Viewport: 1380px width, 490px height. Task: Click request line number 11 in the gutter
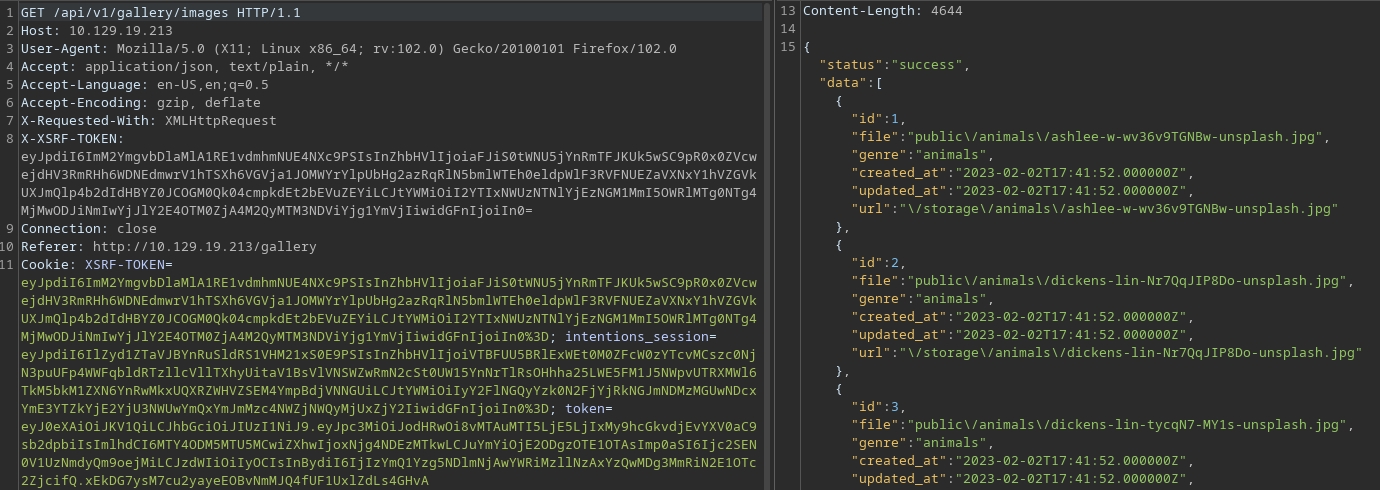[9, 265]
